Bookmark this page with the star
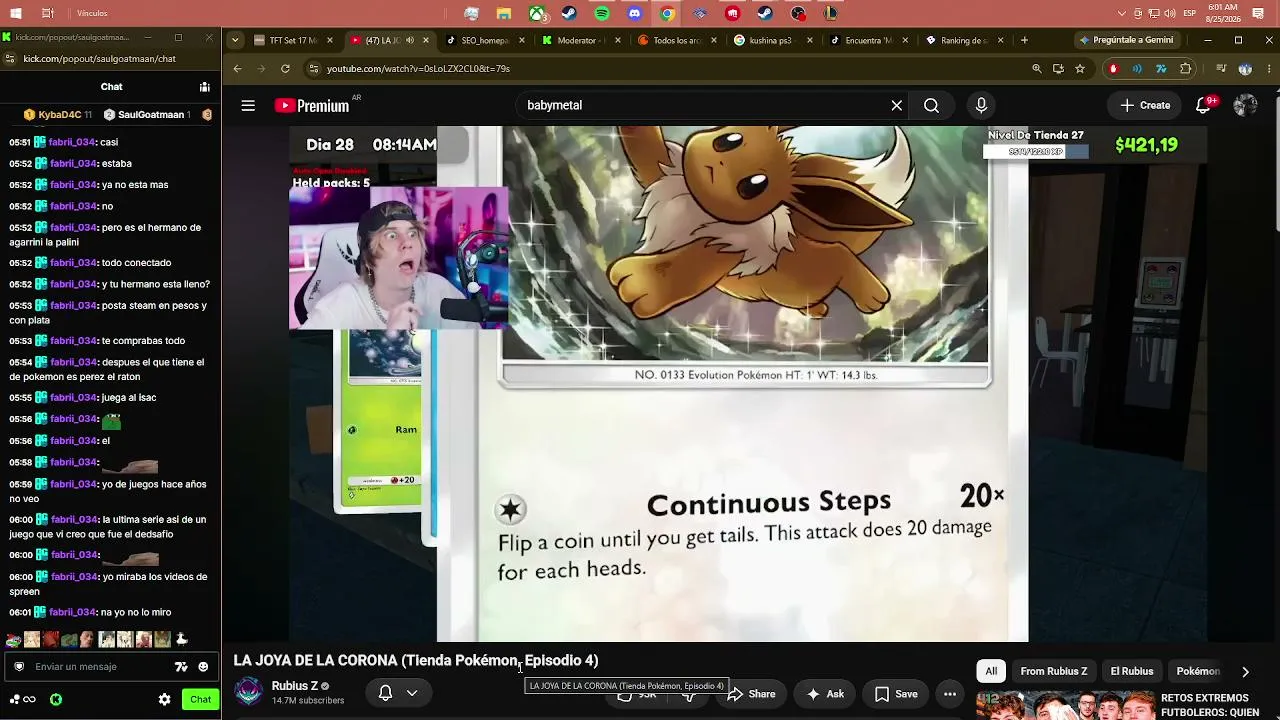The height and width of the screenshot is (720, 1280). (x=1080, y=69)
